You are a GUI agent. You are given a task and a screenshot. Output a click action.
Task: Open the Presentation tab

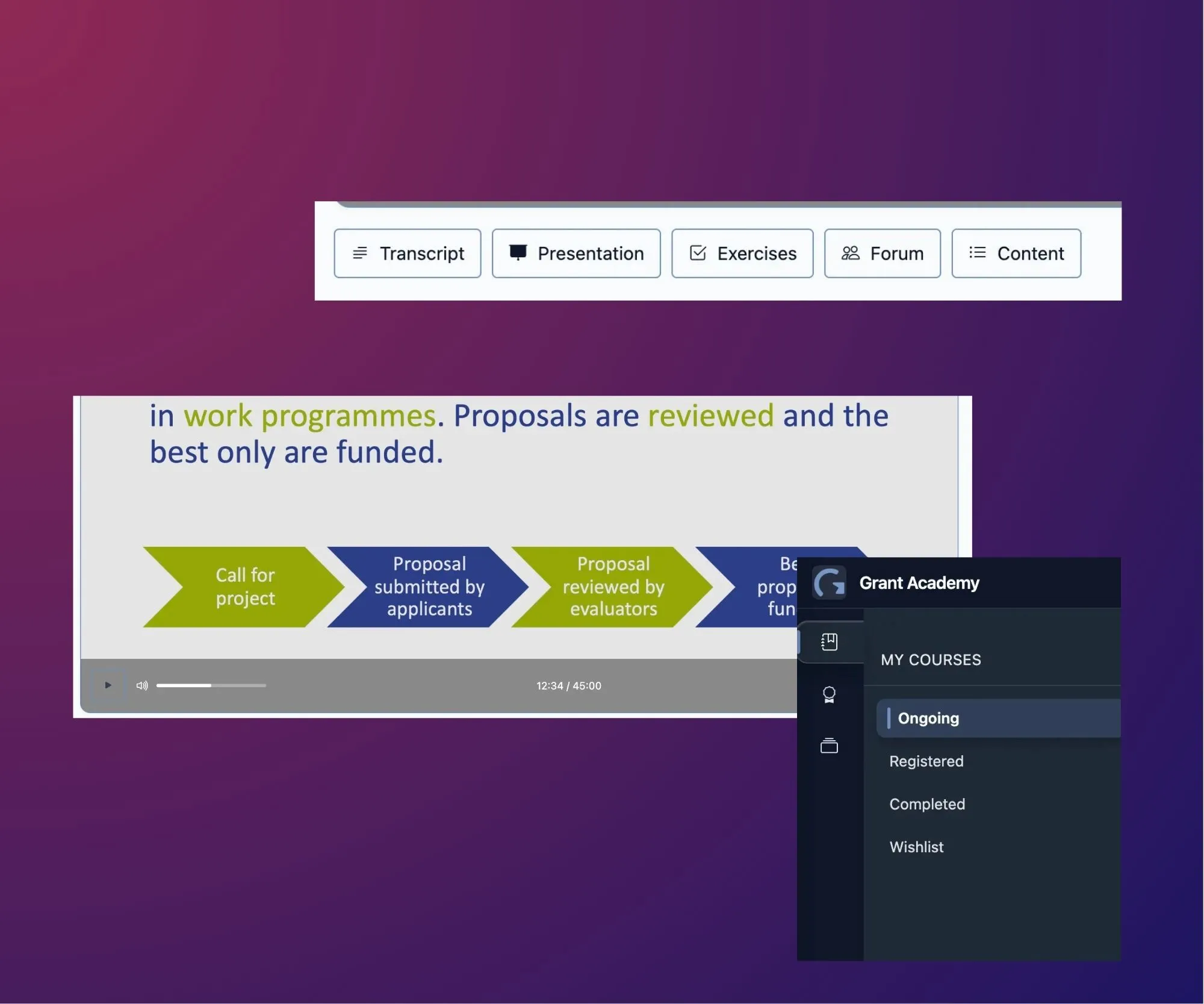(x=576, y=254)
